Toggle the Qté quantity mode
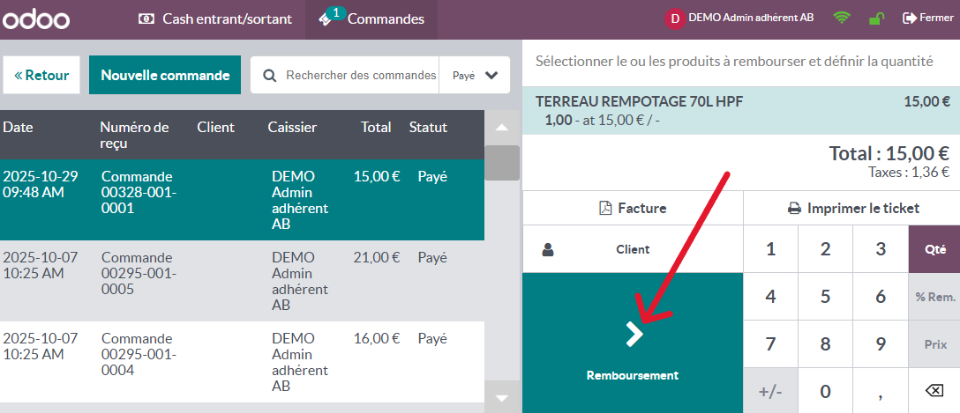 click(x=934, y=249)
